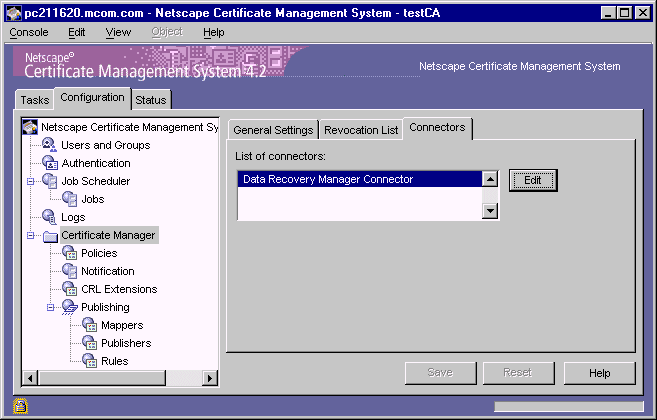Click the Certificate Manager folder icon
Viewport: 657px width, 420px height.
(x=50, y=236)
